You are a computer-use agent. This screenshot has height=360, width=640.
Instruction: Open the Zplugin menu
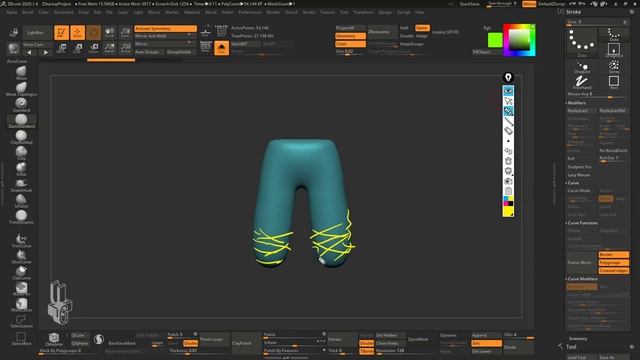385,12
